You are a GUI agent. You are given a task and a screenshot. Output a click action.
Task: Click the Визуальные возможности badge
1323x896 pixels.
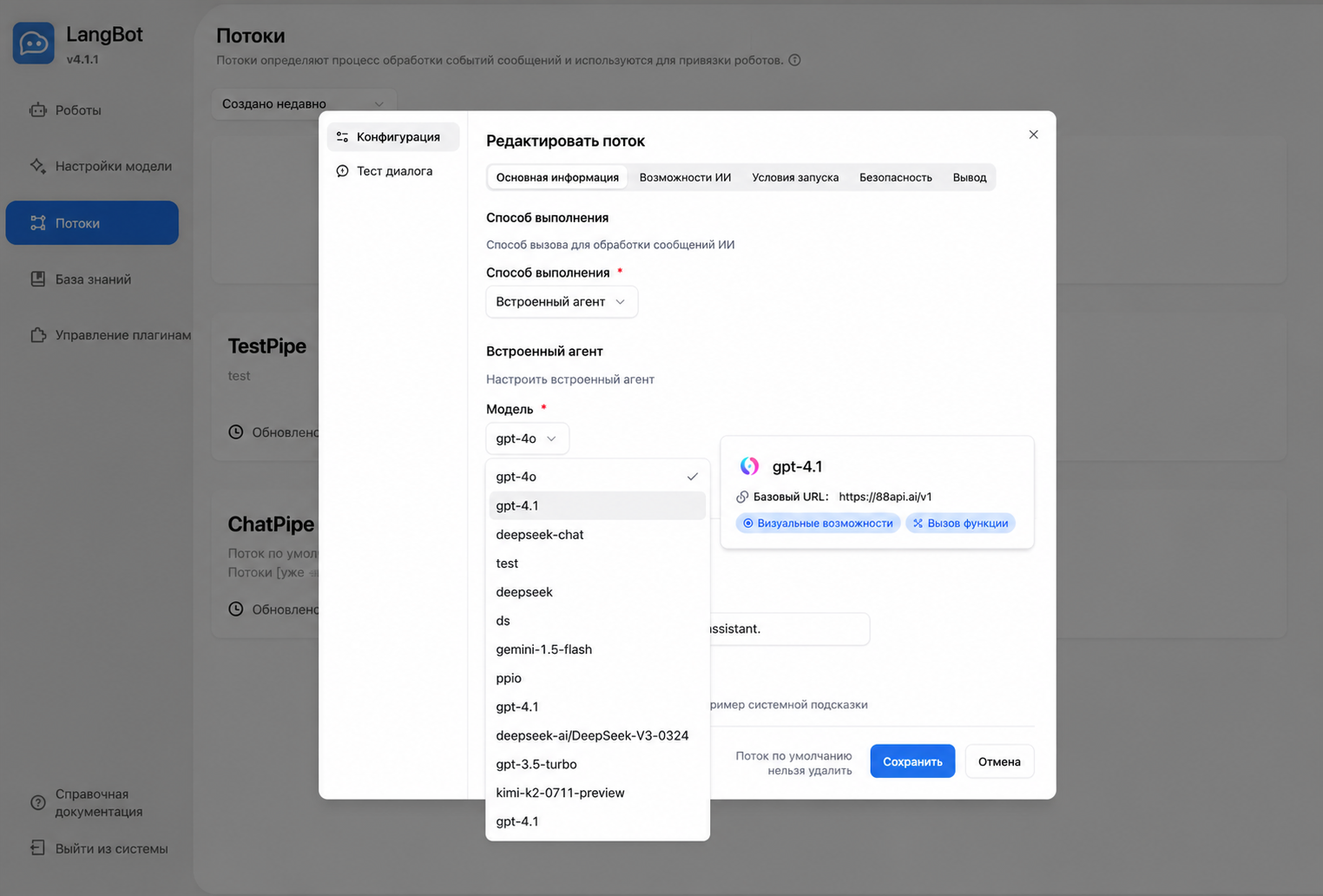[x=818, y=523]
